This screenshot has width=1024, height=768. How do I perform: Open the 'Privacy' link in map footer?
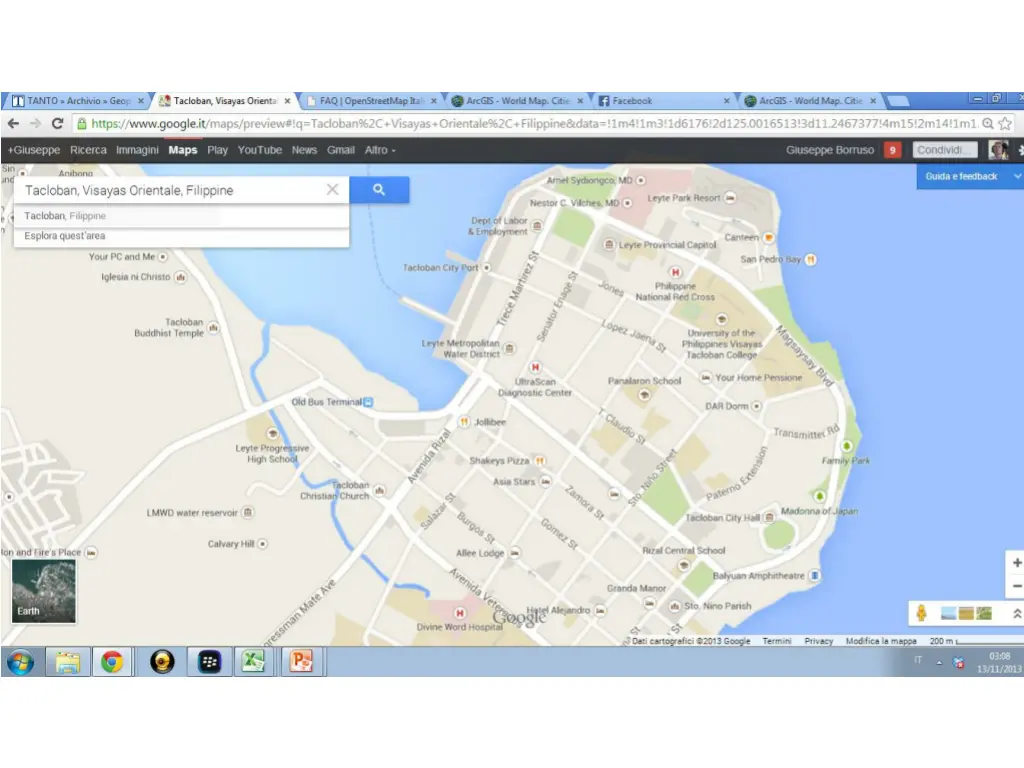[x=819, y=641]
